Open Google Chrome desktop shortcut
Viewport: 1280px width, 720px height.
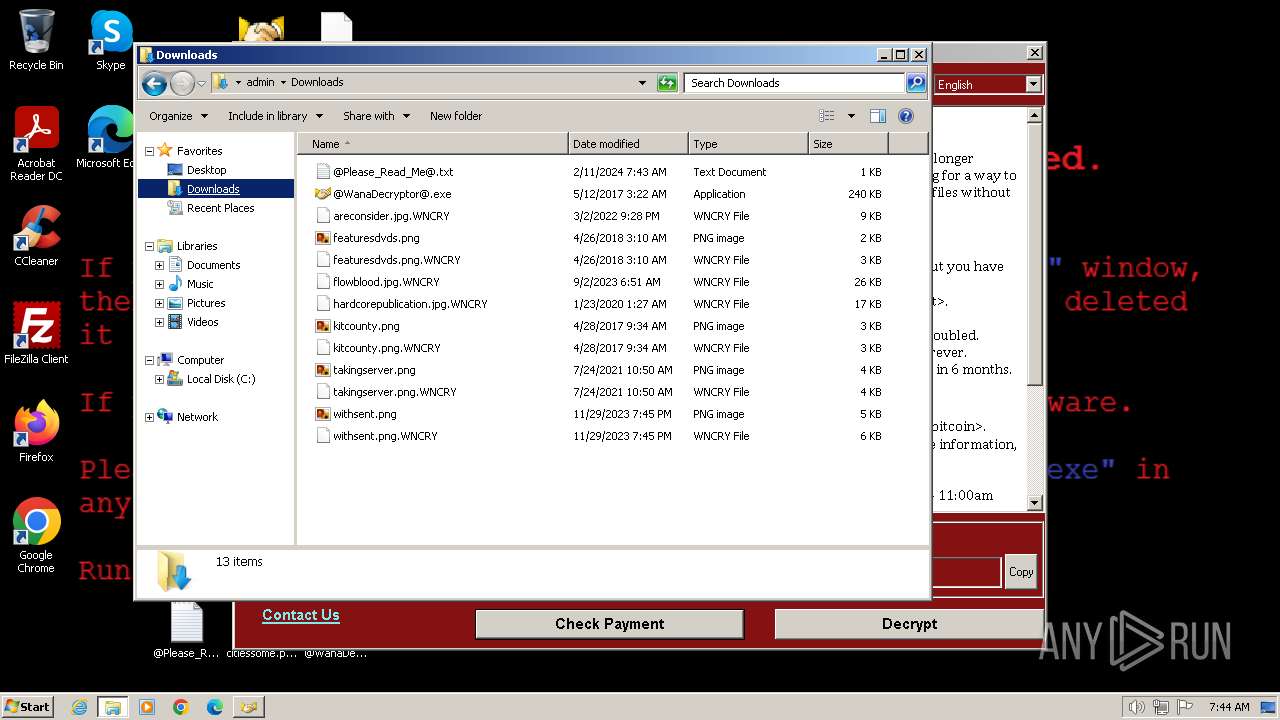(36, 535)
